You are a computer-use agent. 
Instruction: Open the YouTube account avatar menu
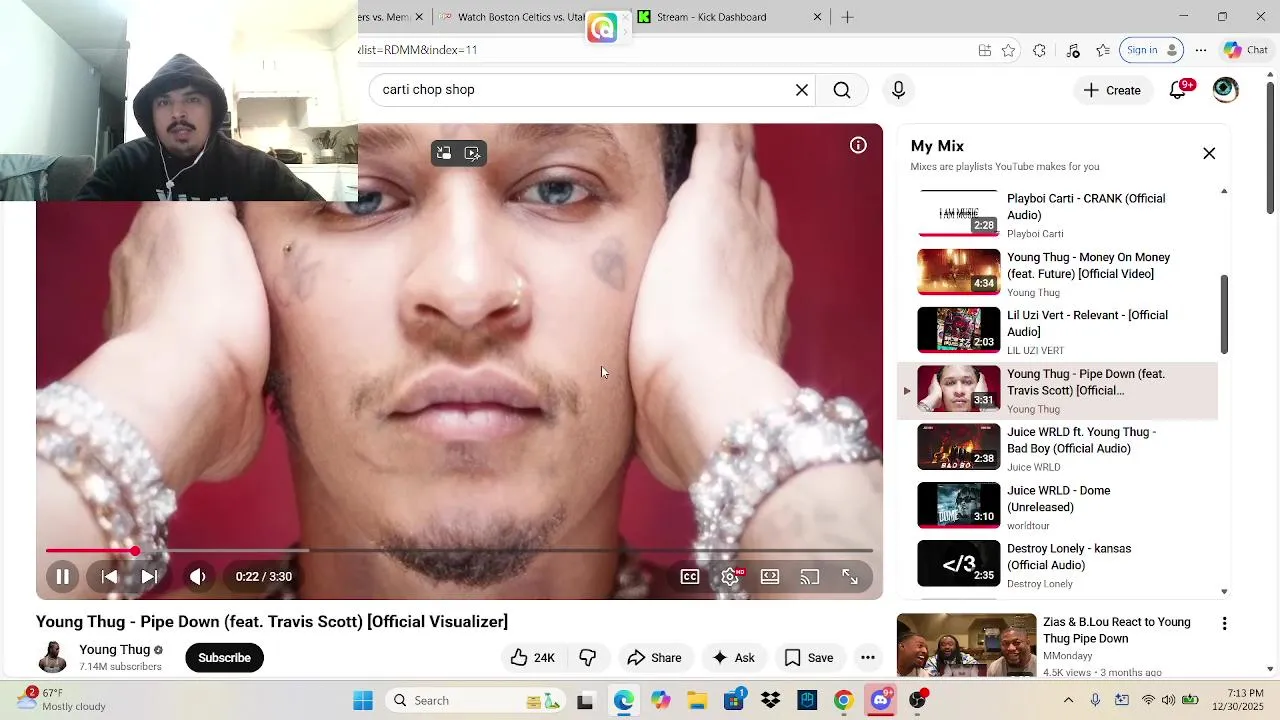(1225, 90)
